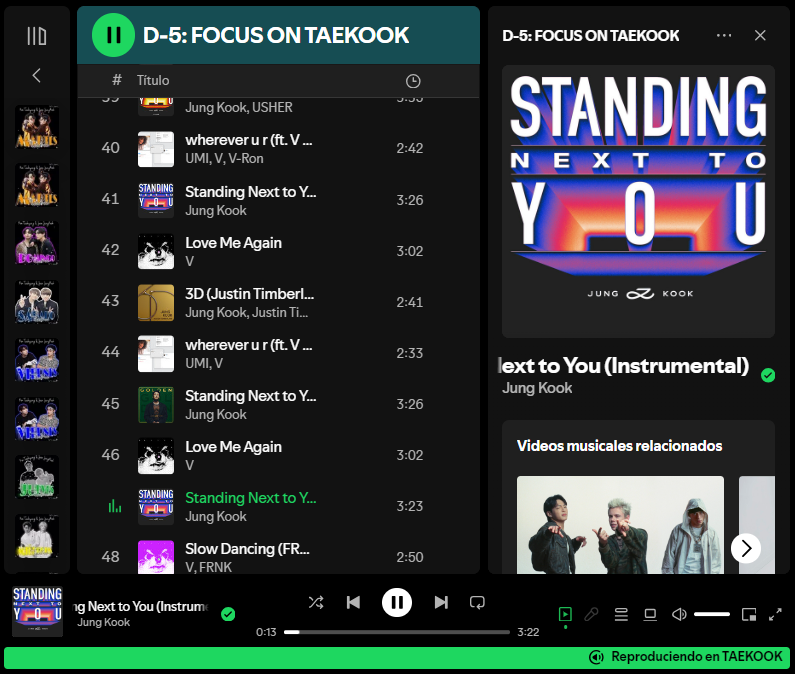Open artist Jung Kook, USHER line at the list top

pyautogui.click(x=239, y=108)
